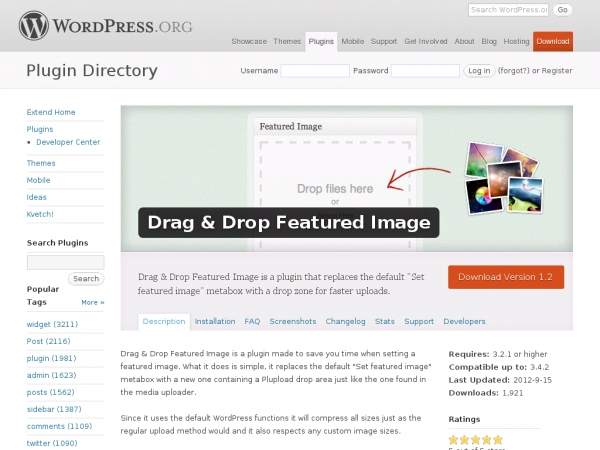Click the Downloads: 1,921 text
The height and width of the screenshot is (450, 600).
tap(486, 393)
